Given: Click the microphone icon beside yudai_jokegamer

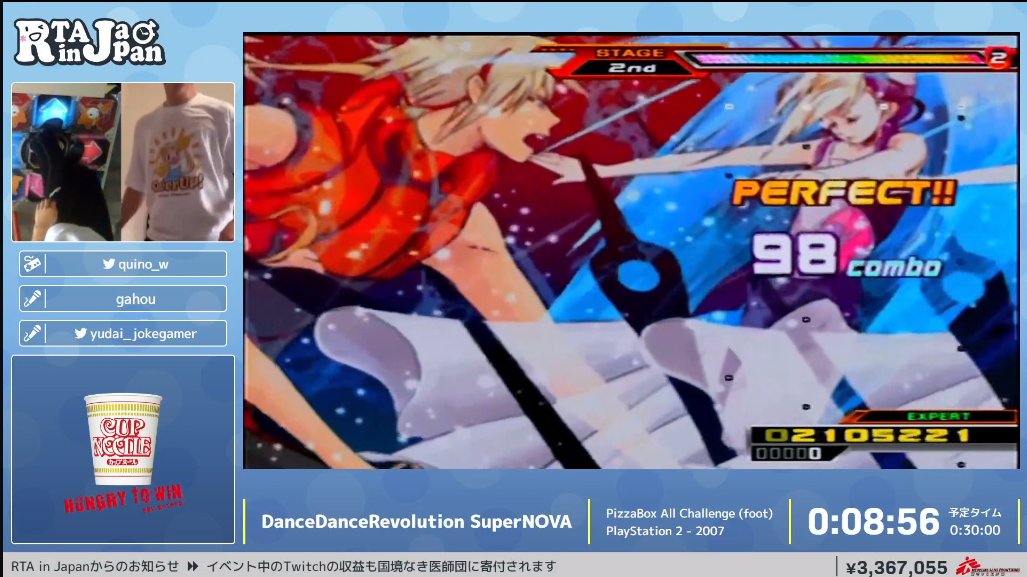Looking at the screenshot, I should (32, 333).
